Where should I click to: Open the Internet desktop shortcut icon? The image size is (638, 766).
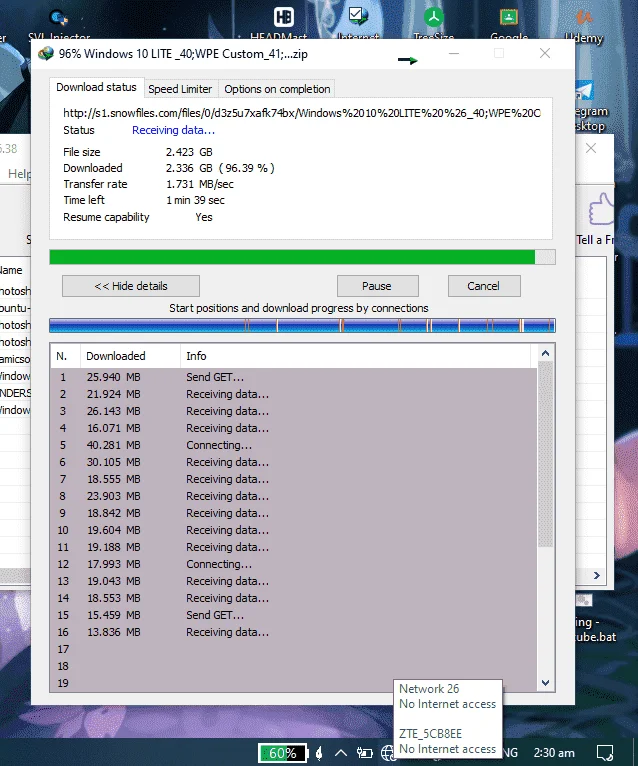point(358,17)
